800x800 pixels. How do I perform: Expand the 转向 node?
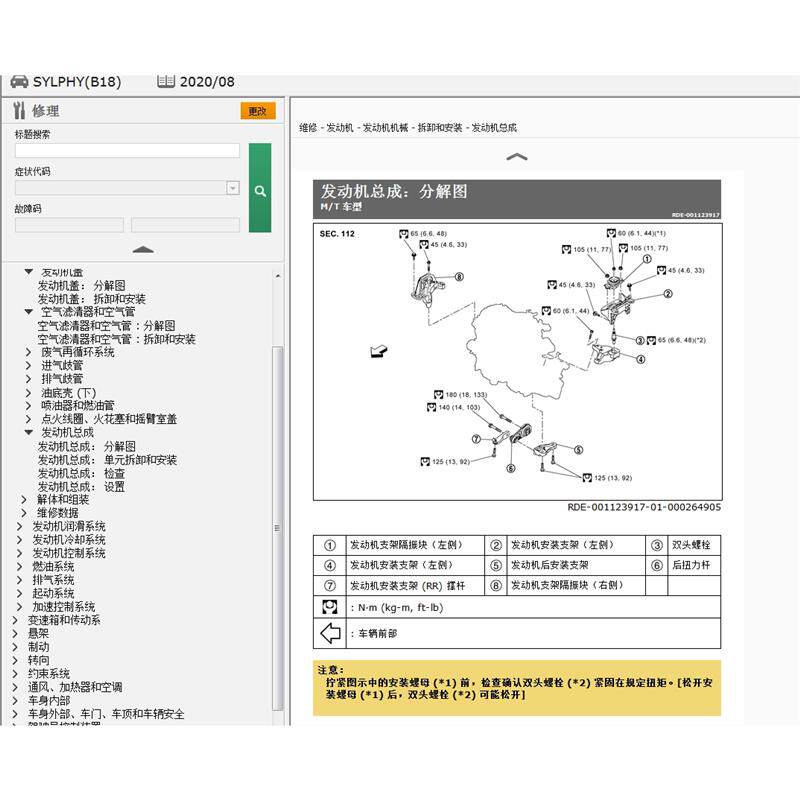15,660
